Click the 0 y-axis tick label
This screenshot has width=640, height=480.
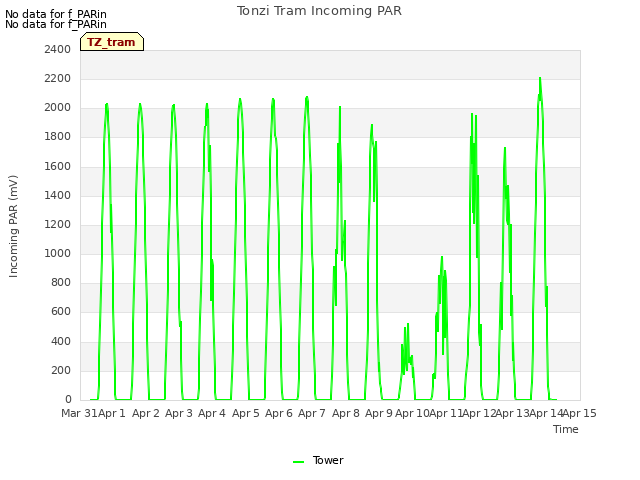(68, 399)
